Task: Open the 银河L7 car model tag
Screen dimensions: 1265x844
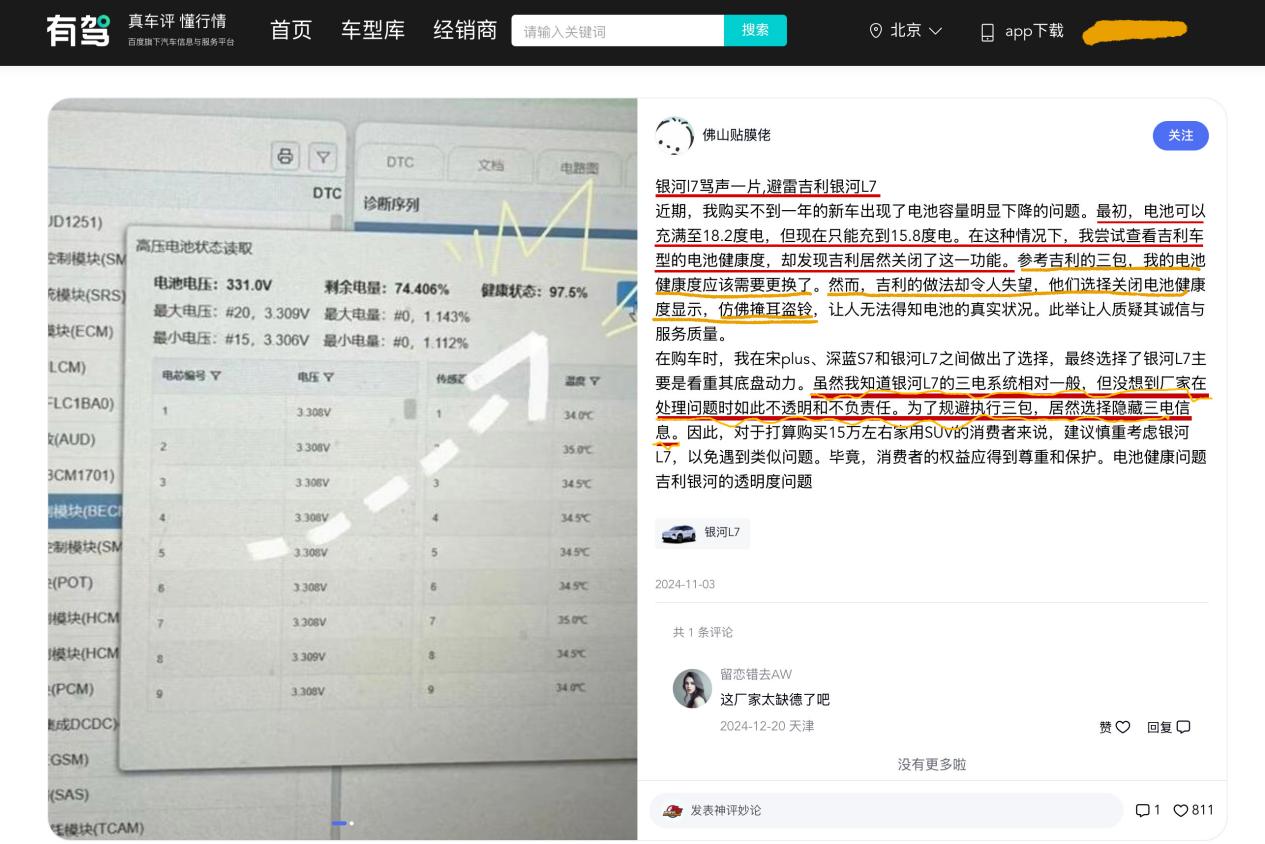Action: (702, 533)
